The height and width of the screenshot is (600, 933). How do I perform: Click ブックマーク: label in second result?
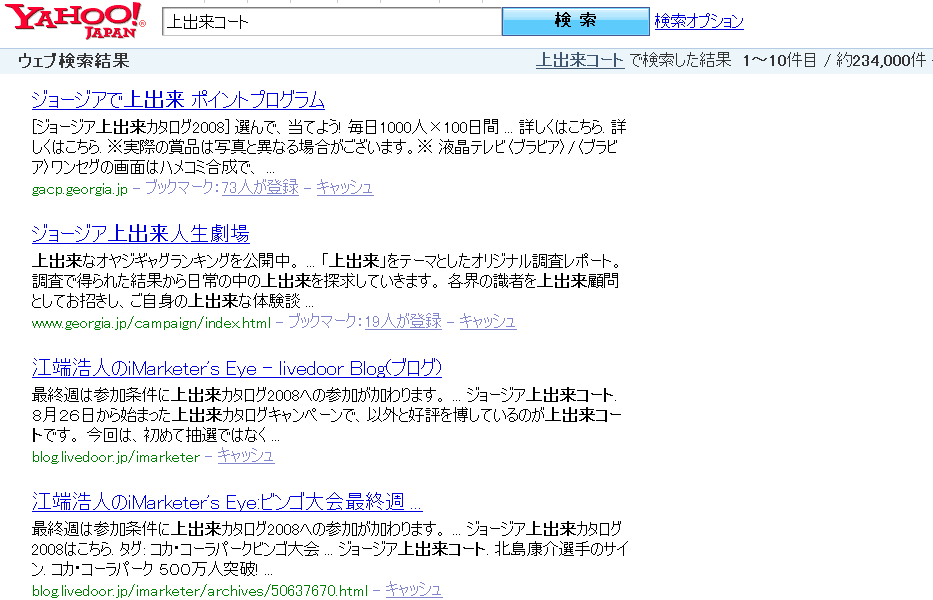[325, 321]
